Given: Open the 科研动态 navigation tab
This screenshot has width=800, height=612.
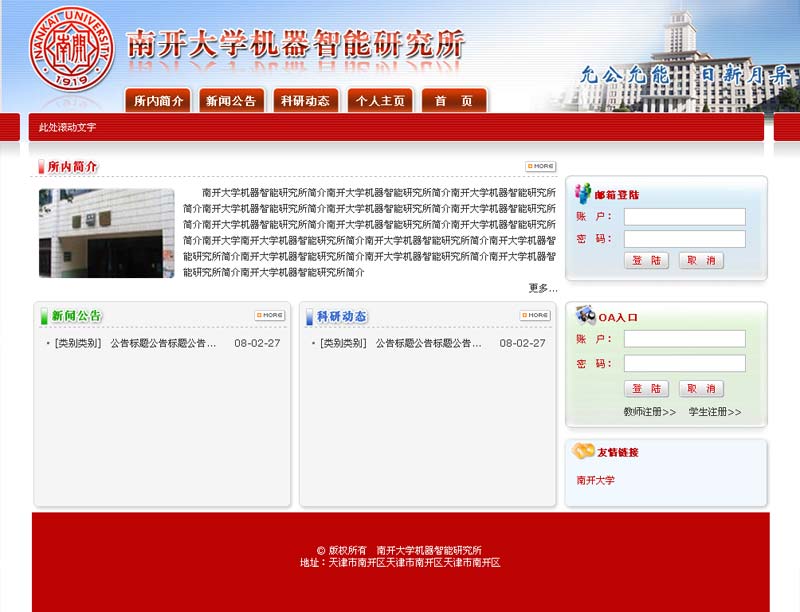Looking at the screenshot, I should click(306, 100).
